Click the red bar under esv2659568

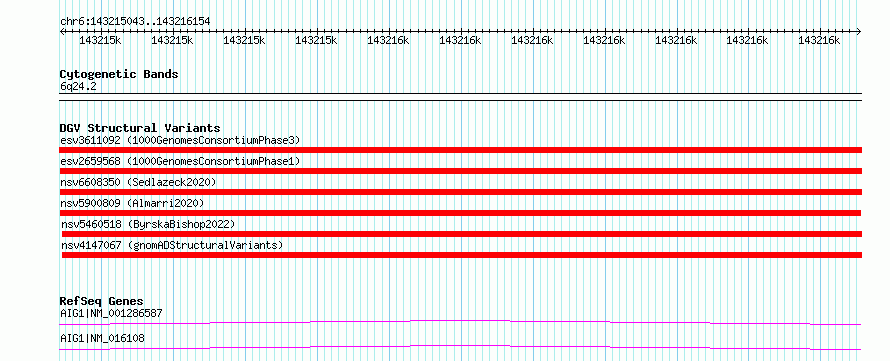460,171
